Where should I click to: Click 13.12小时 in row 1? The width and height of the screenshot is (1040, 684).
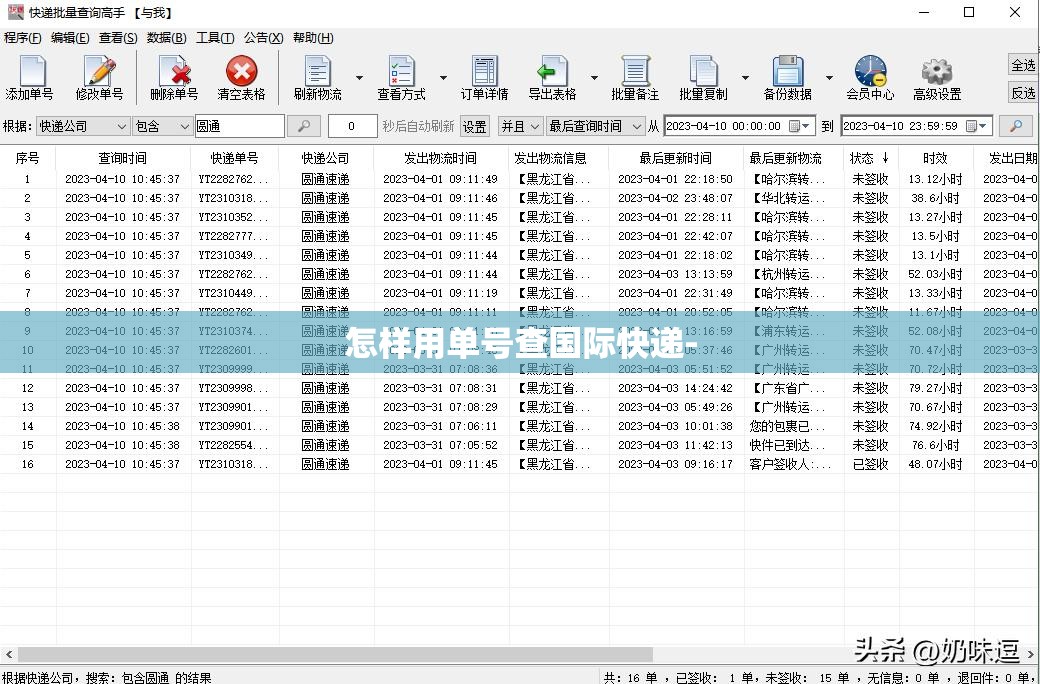tap(935, 179)
